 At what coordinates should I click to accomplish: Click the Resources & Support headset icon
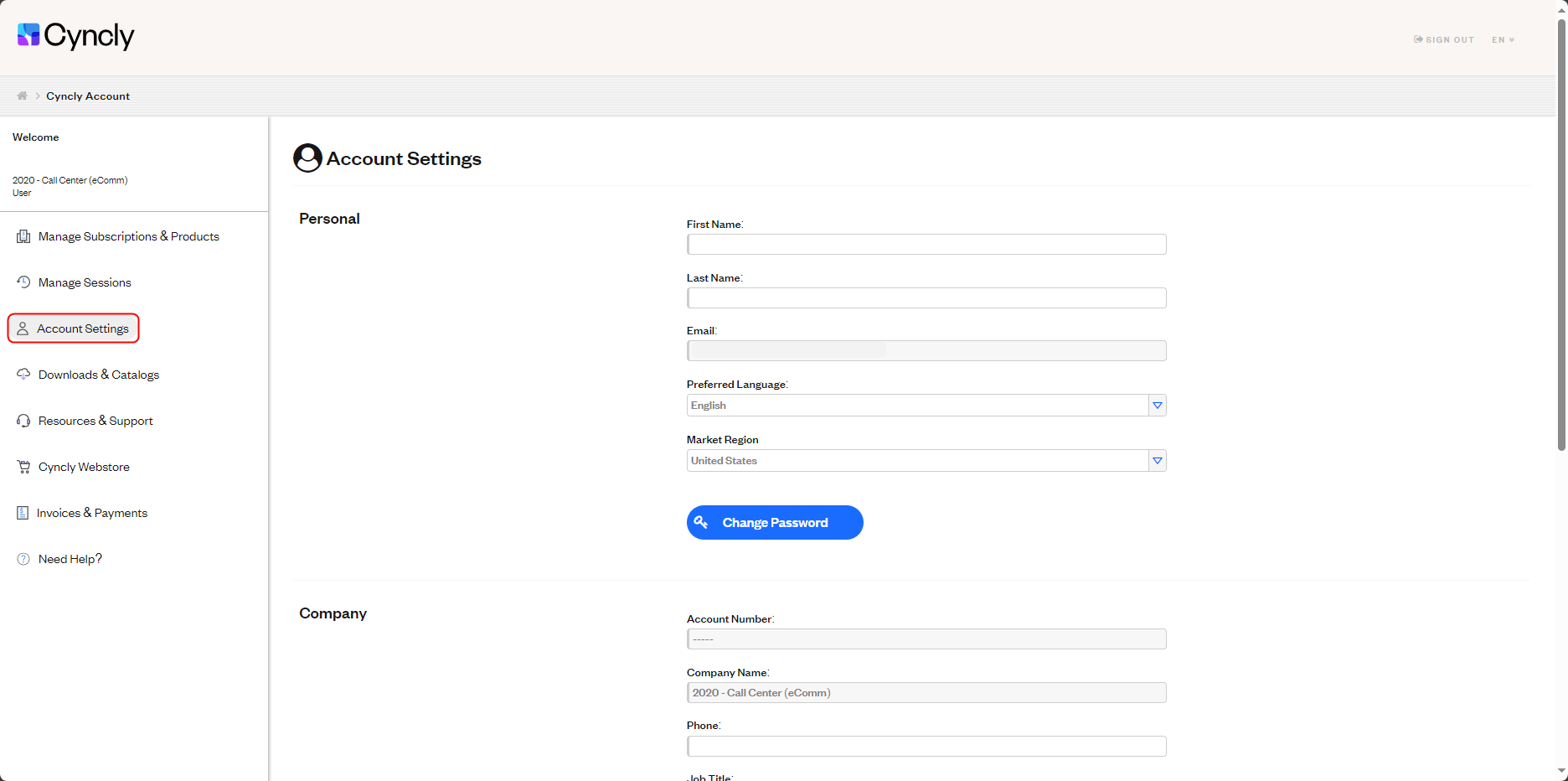23,421
